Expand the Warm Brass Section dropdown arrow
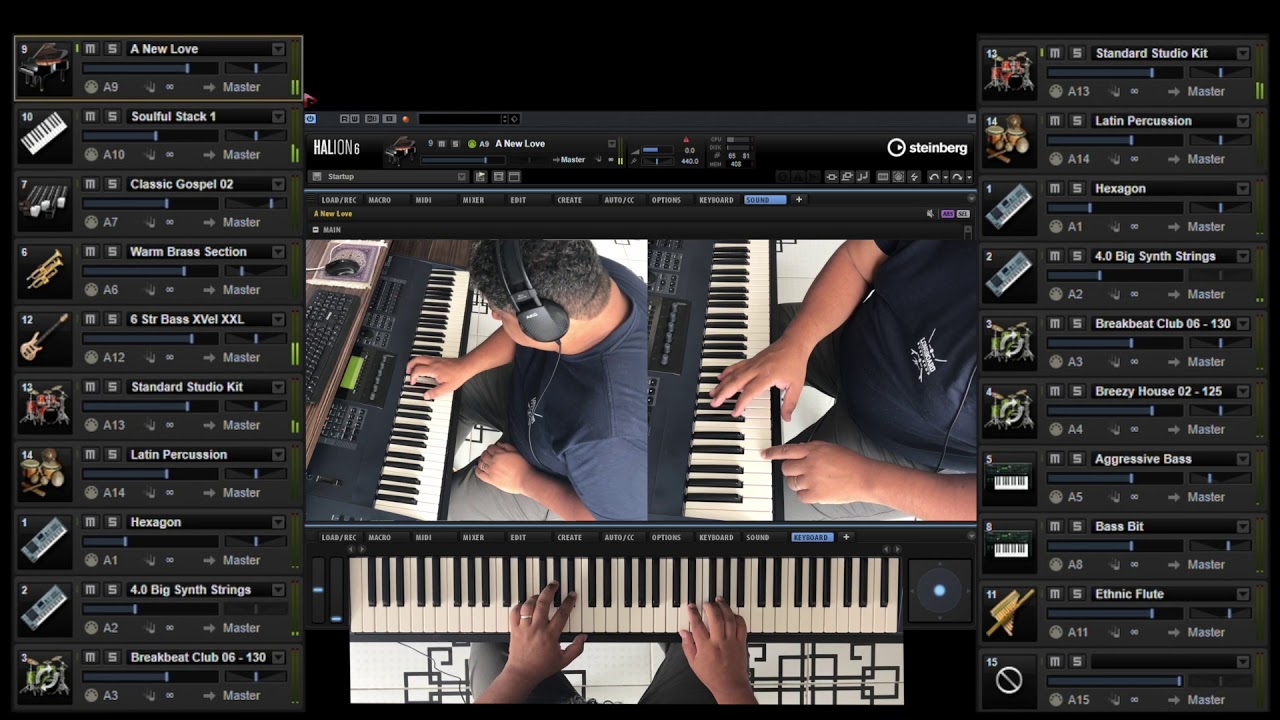 pyautogui.click(x=278, y=252)
